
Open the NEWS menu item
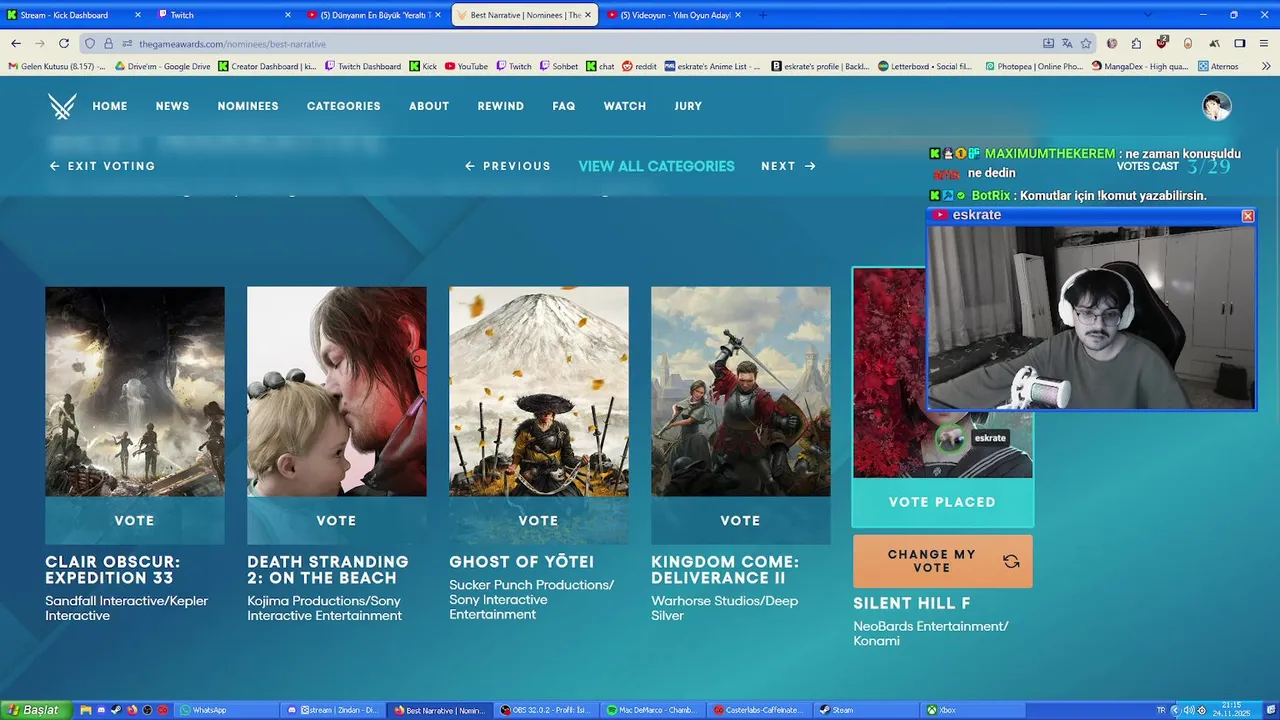coord(172,106)
